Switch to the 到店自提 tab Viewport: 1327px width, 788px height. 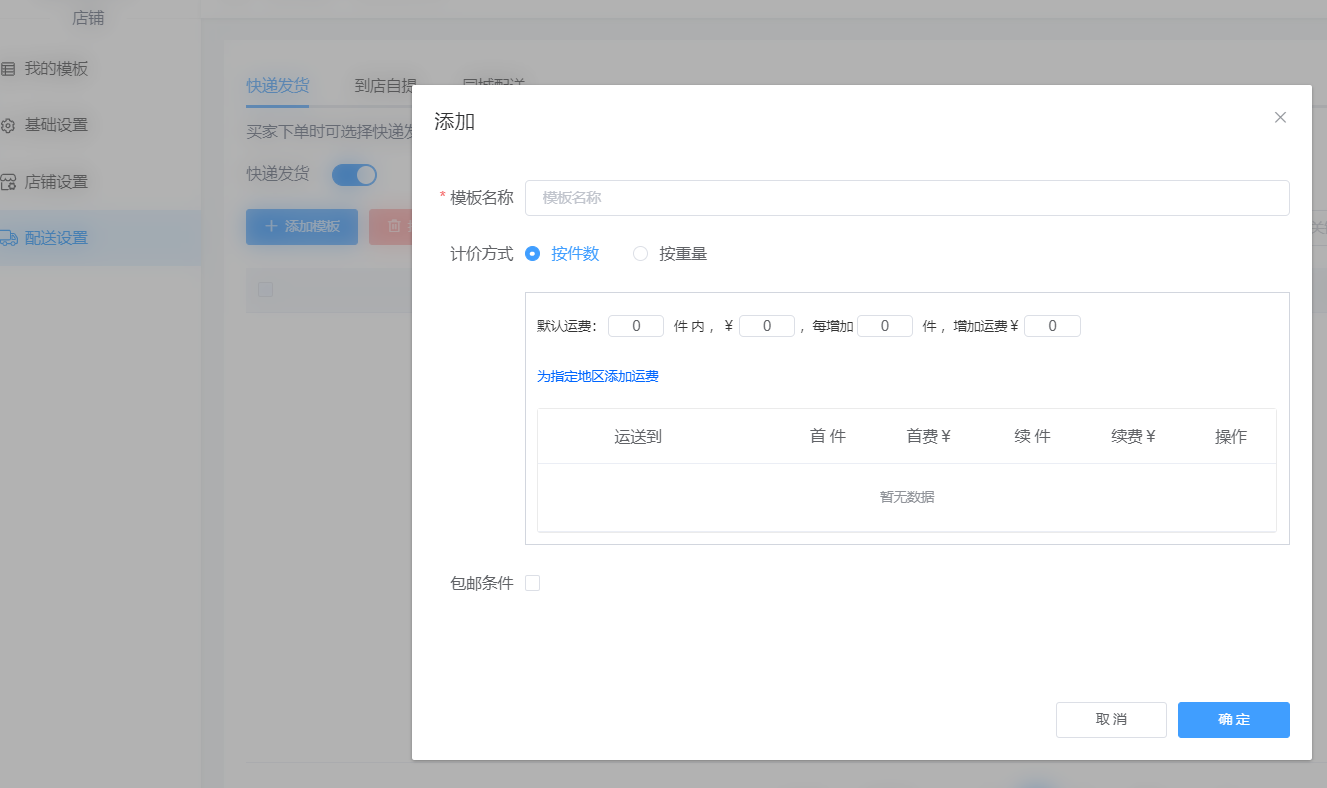385,85
